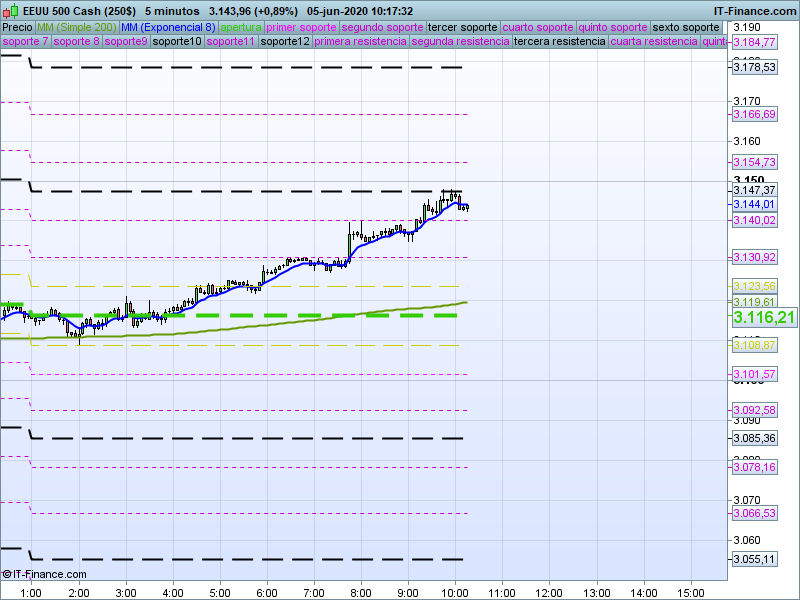Click the 'EEUU 500 Cash (250$)' instrument name
This screenshot has width=800, height=600.
[x=78, y=10]
